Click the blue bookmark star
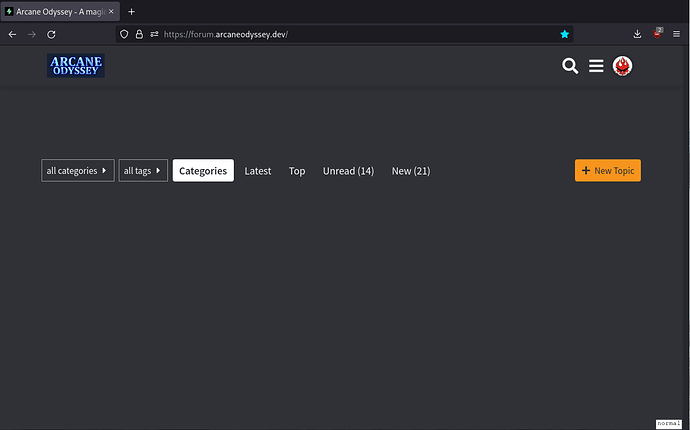The image size is (690, 430). coord(565,34)
